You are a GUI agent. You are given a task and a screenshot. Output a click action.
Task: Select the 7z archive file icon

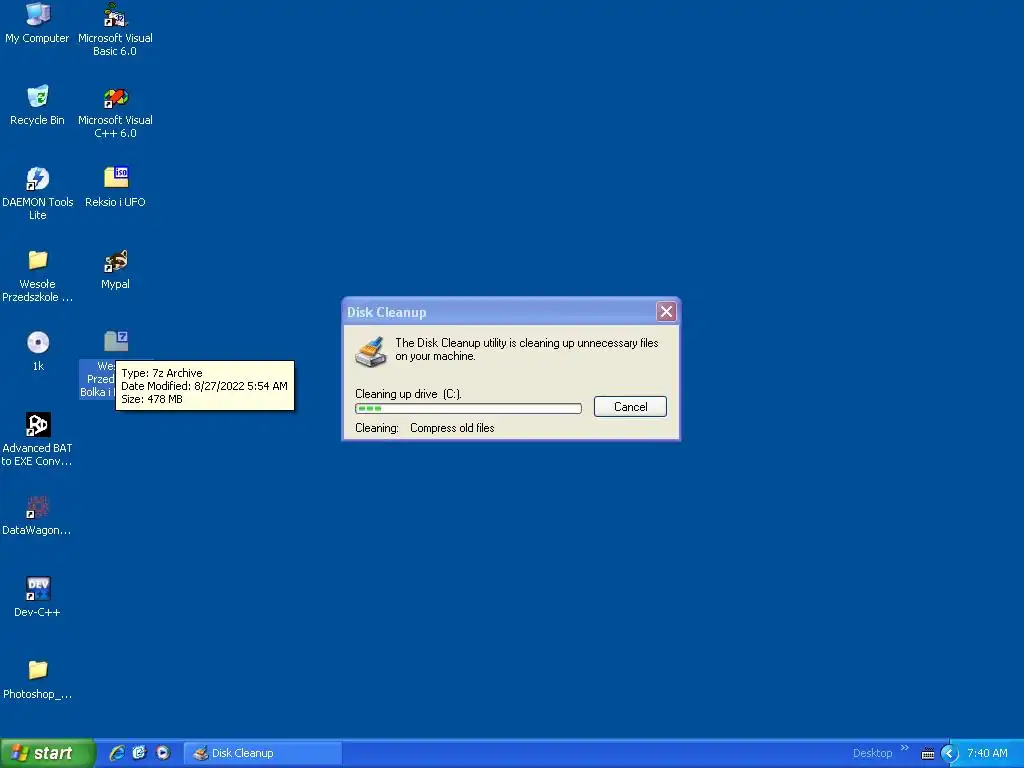point(116,341)
